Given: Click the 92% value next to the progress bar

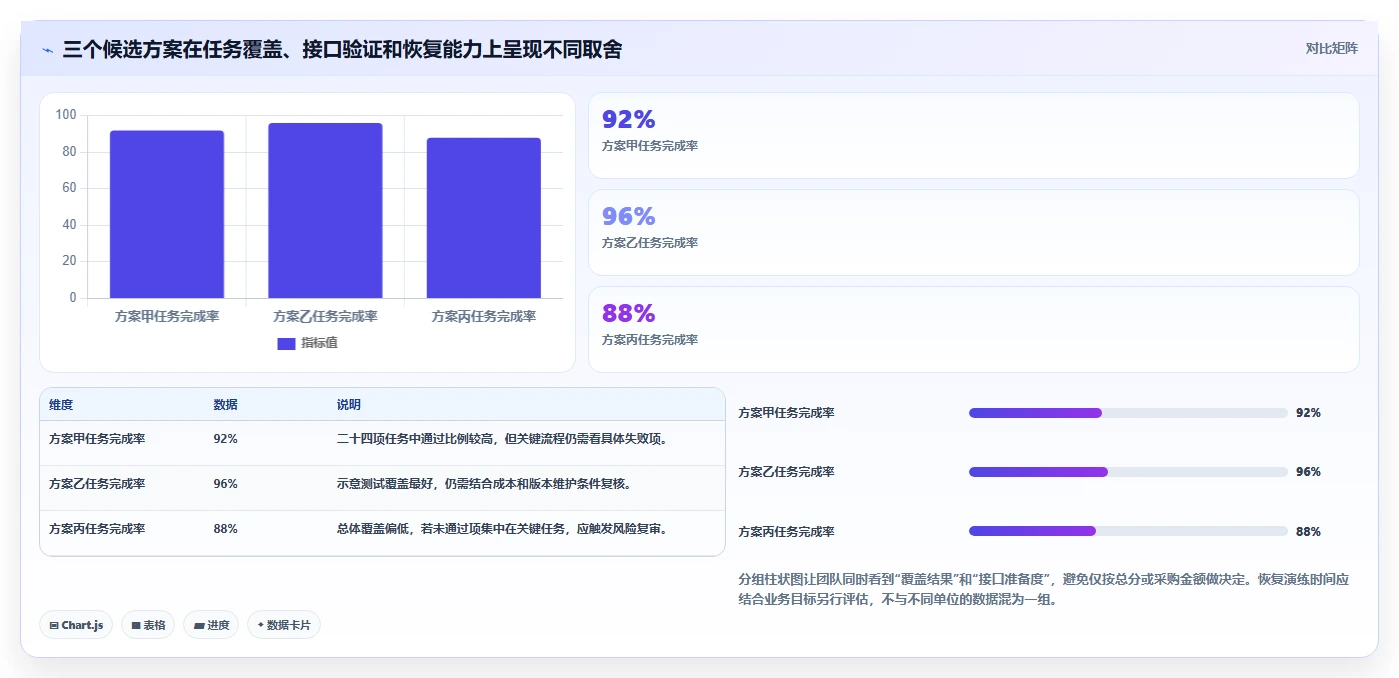Looking at the screenshot, I should point(1308,413).
